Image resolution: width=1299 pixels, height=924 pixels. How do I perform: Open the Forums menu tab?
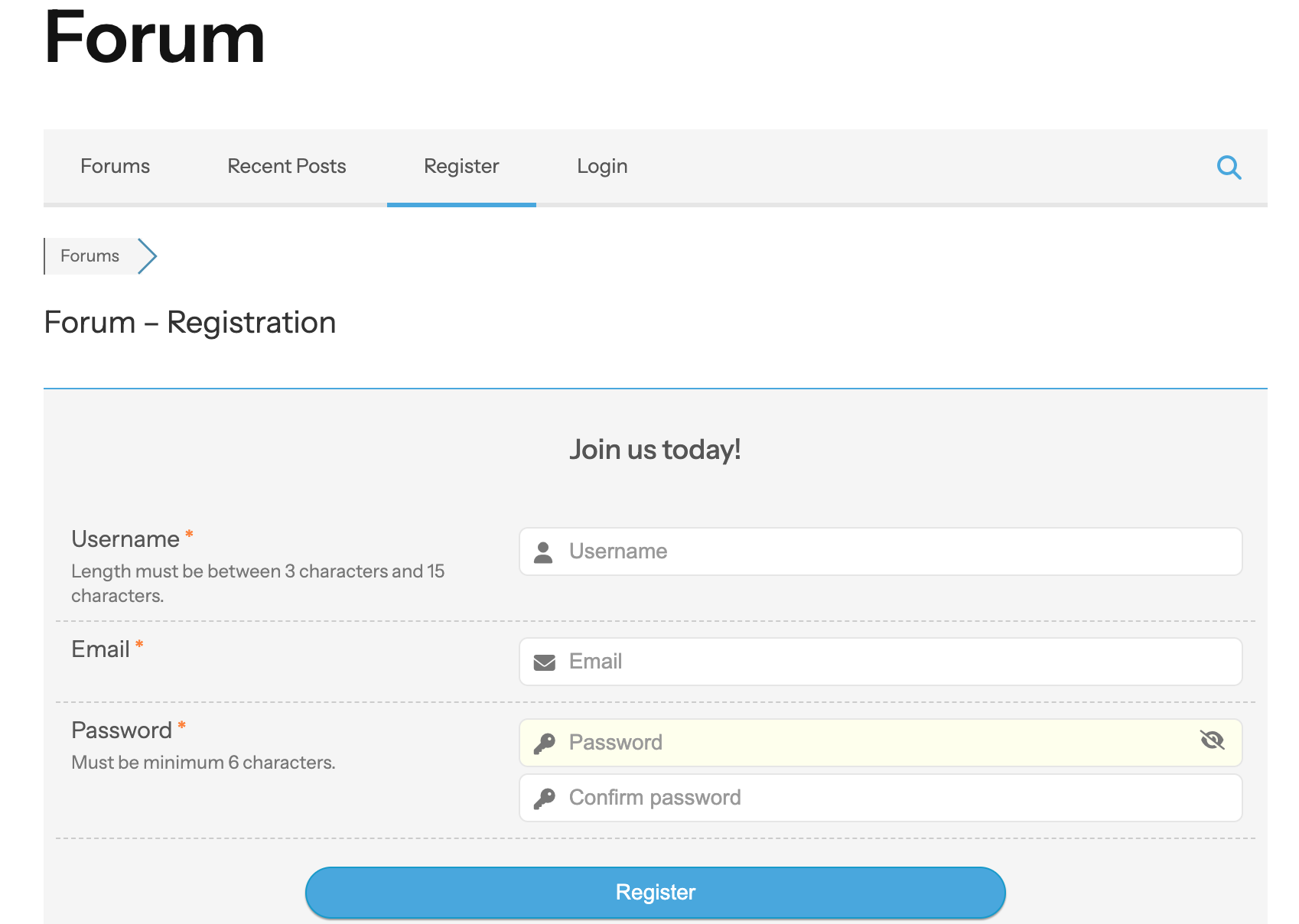tap(116, 166)
